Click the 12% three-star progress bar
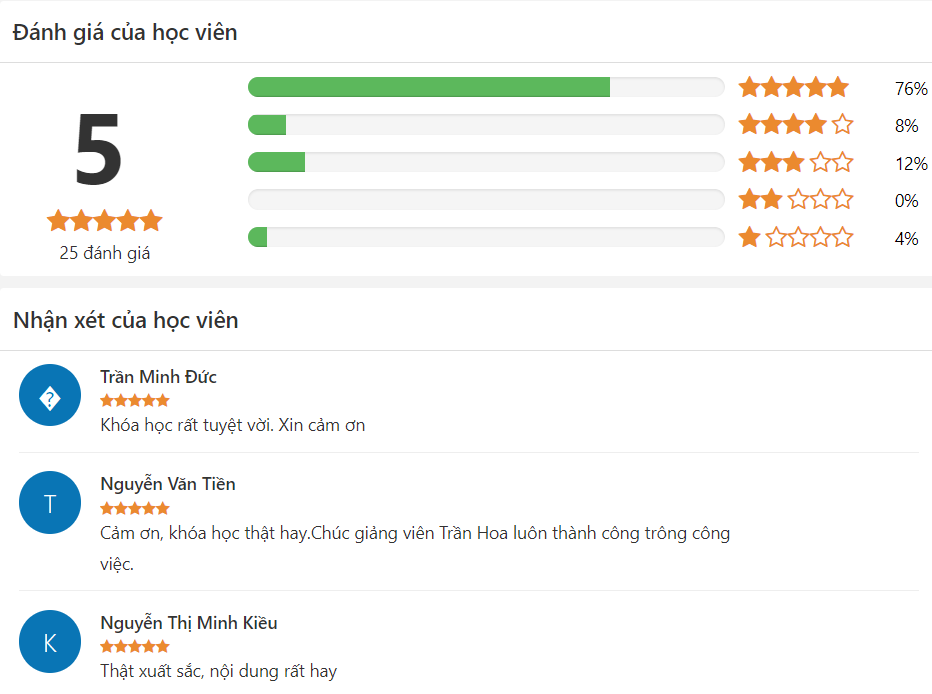Viewport: 932px width, 694px height. [x=486, y=162]
